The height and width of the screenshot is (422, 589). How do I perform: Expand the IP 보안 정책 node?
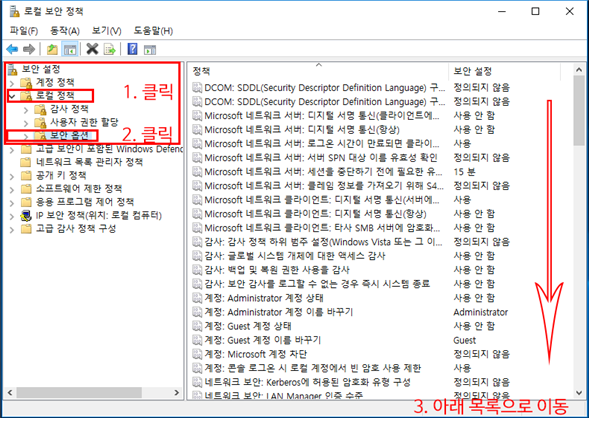pyautogui.click(x=12, y=216)
